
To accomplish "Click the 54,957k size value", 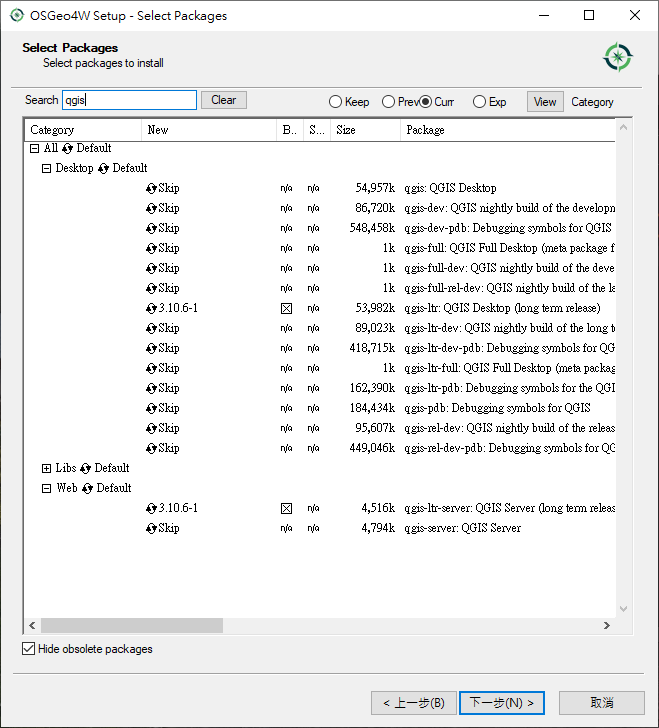I will point(375,188).
